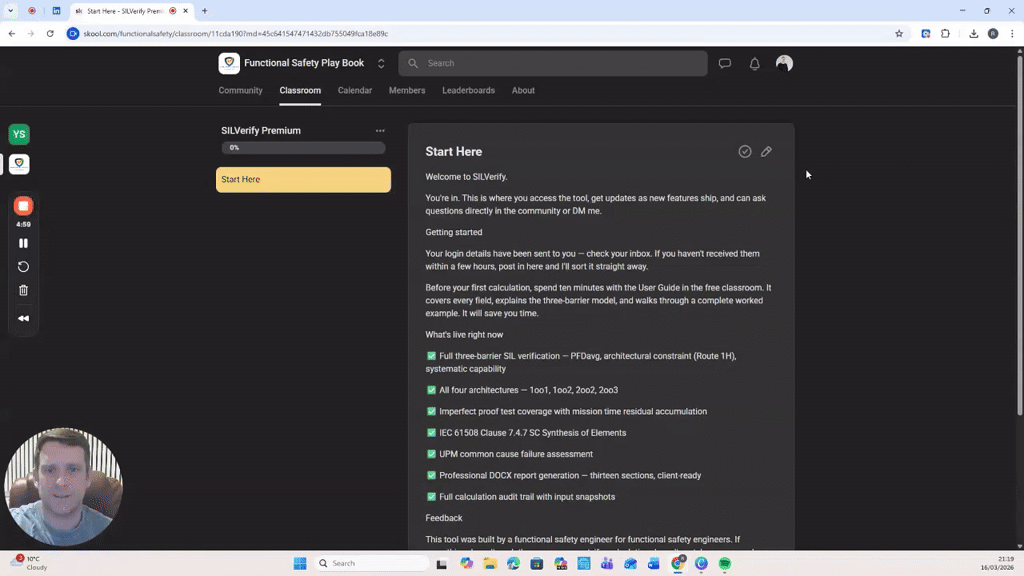Open File Explorer from taskbar
The height and width of the screenshot is (576, 1024).
490,563
